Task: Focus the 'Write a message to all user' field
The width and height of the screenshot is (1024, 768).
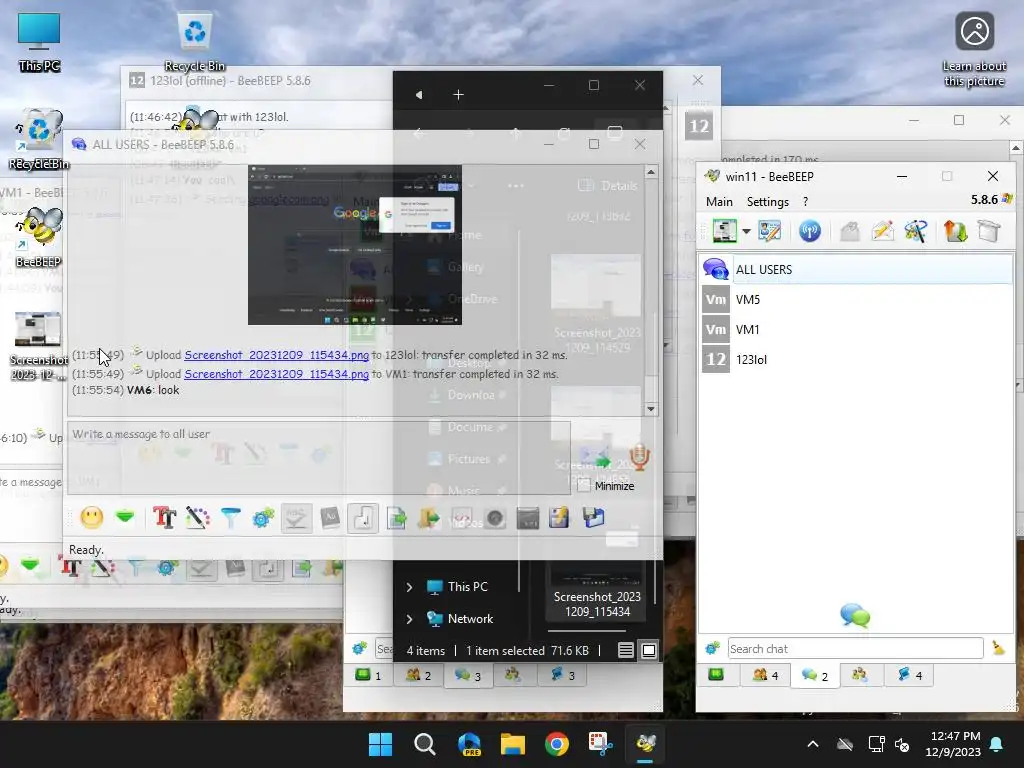Action: click(318, 457)
